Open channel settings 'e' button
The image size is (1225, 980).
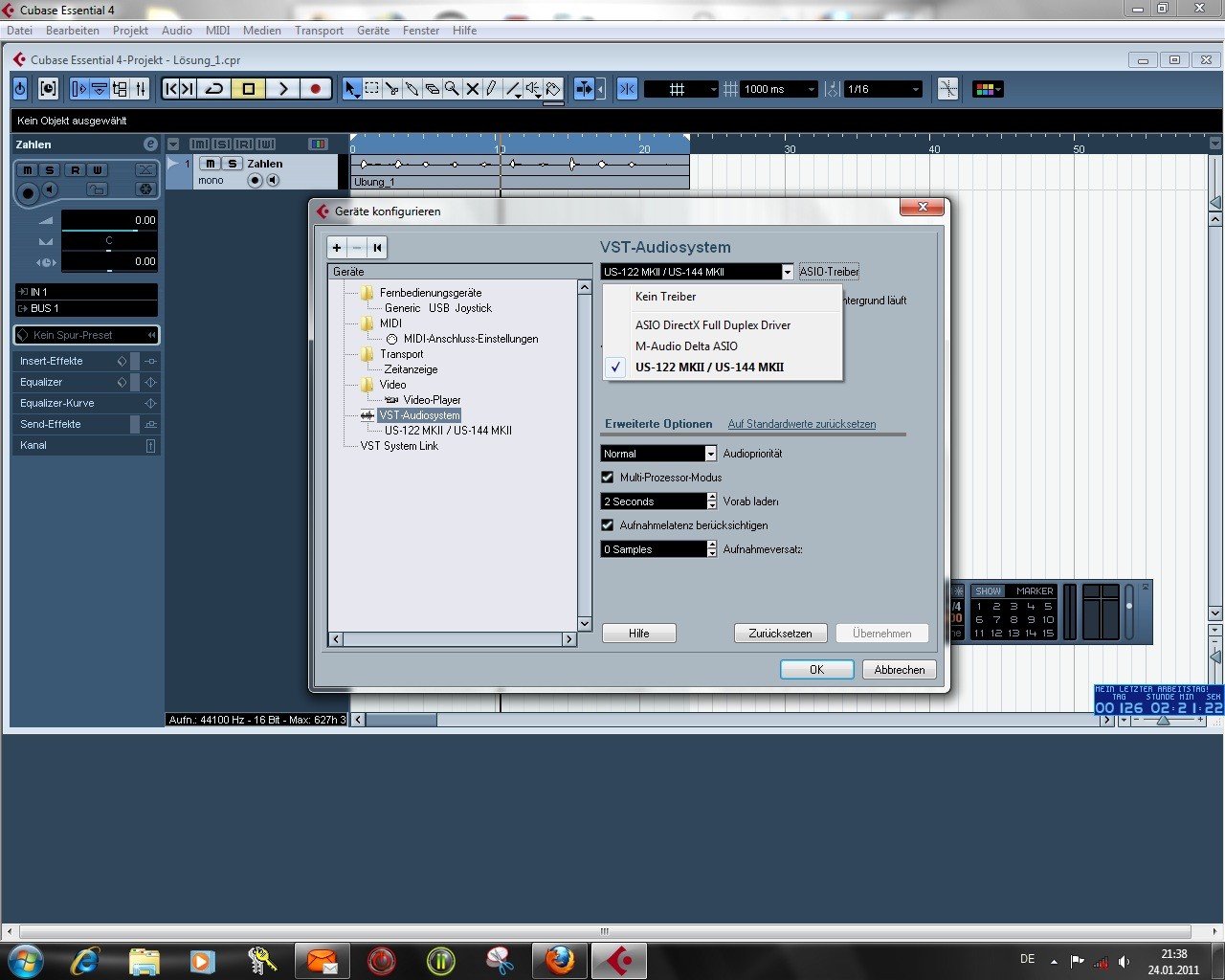coord(150,144)
